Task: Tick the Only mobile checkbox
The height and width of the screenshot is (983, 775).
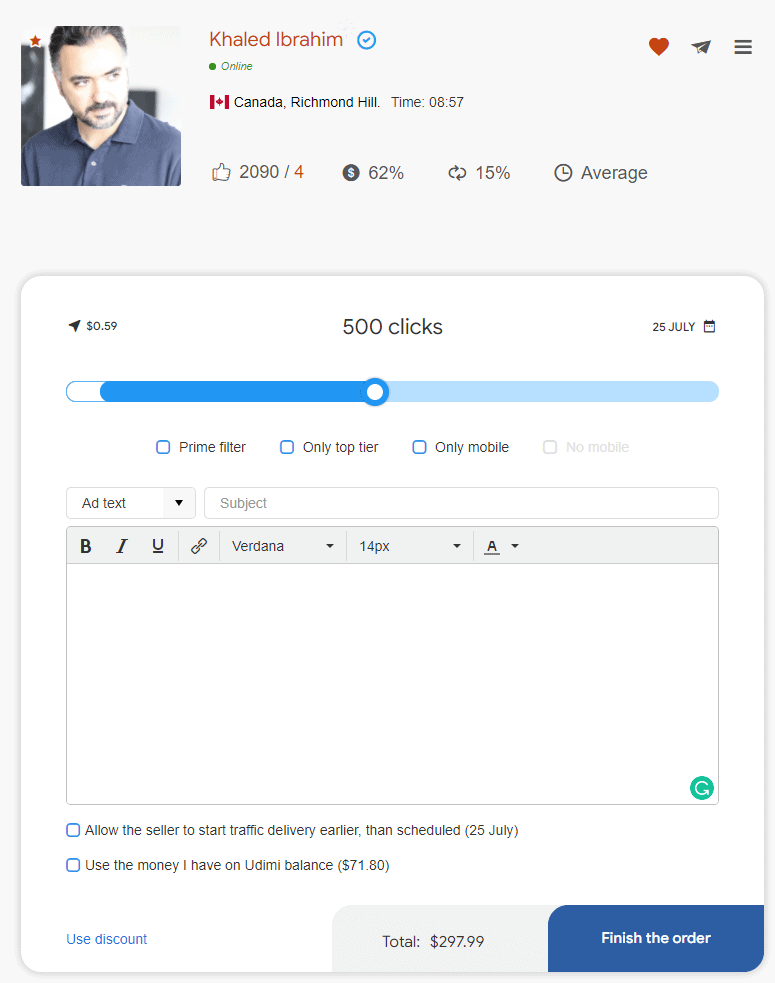Action: coord(419,447)
